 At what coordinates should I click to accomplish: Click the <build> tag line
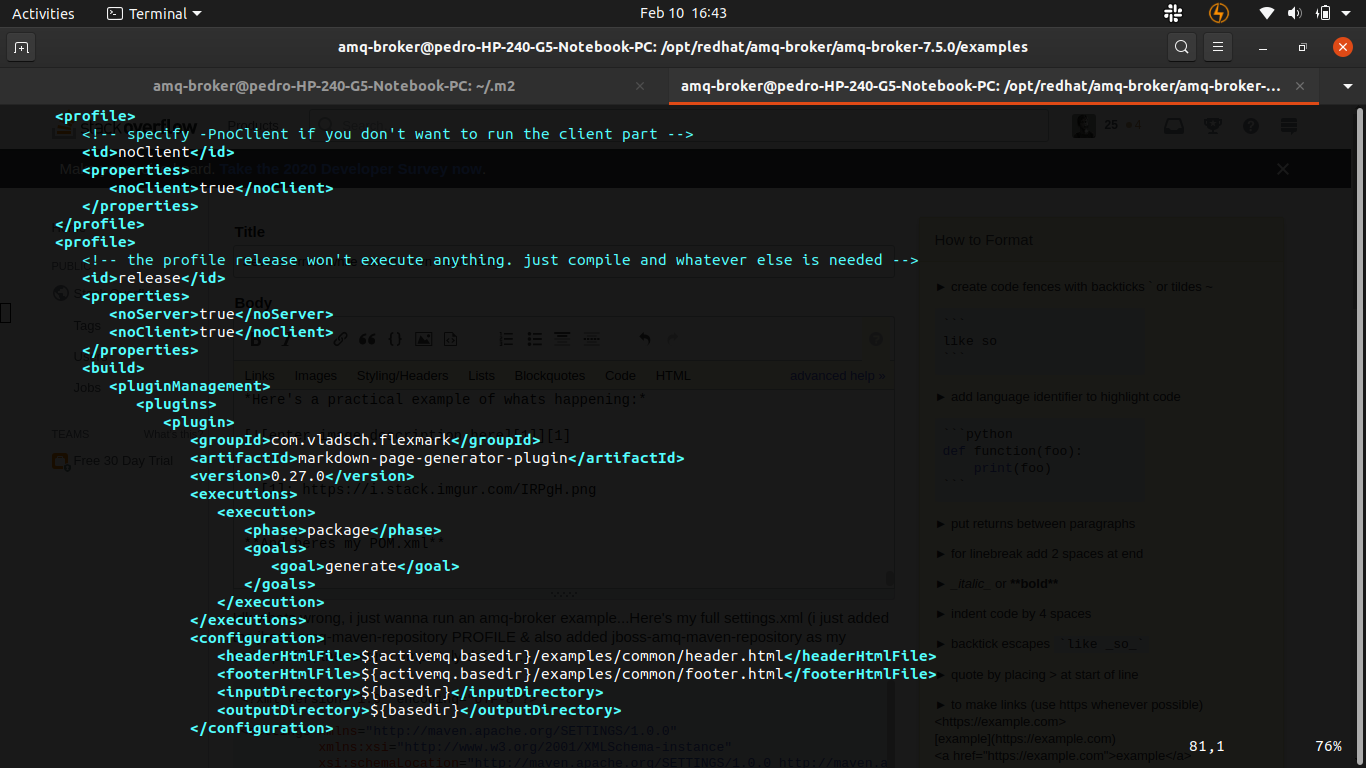click(x=113, y=368)
